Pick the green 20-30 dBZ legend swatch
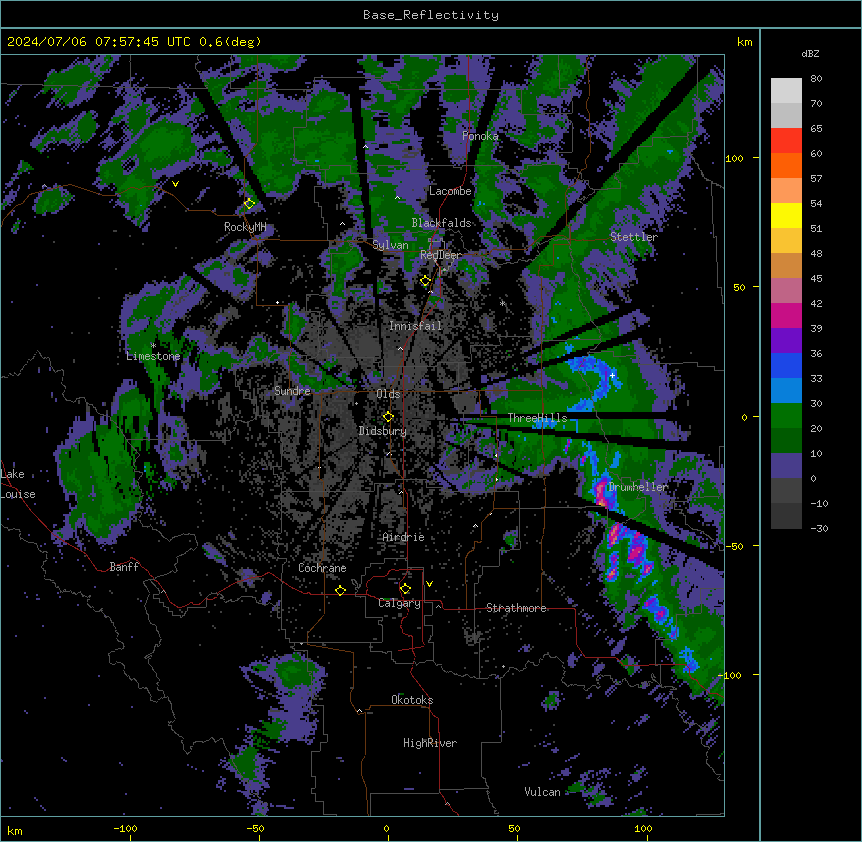Image resolution: width=862 pixels, height=842 pixels. click(786, 416)
